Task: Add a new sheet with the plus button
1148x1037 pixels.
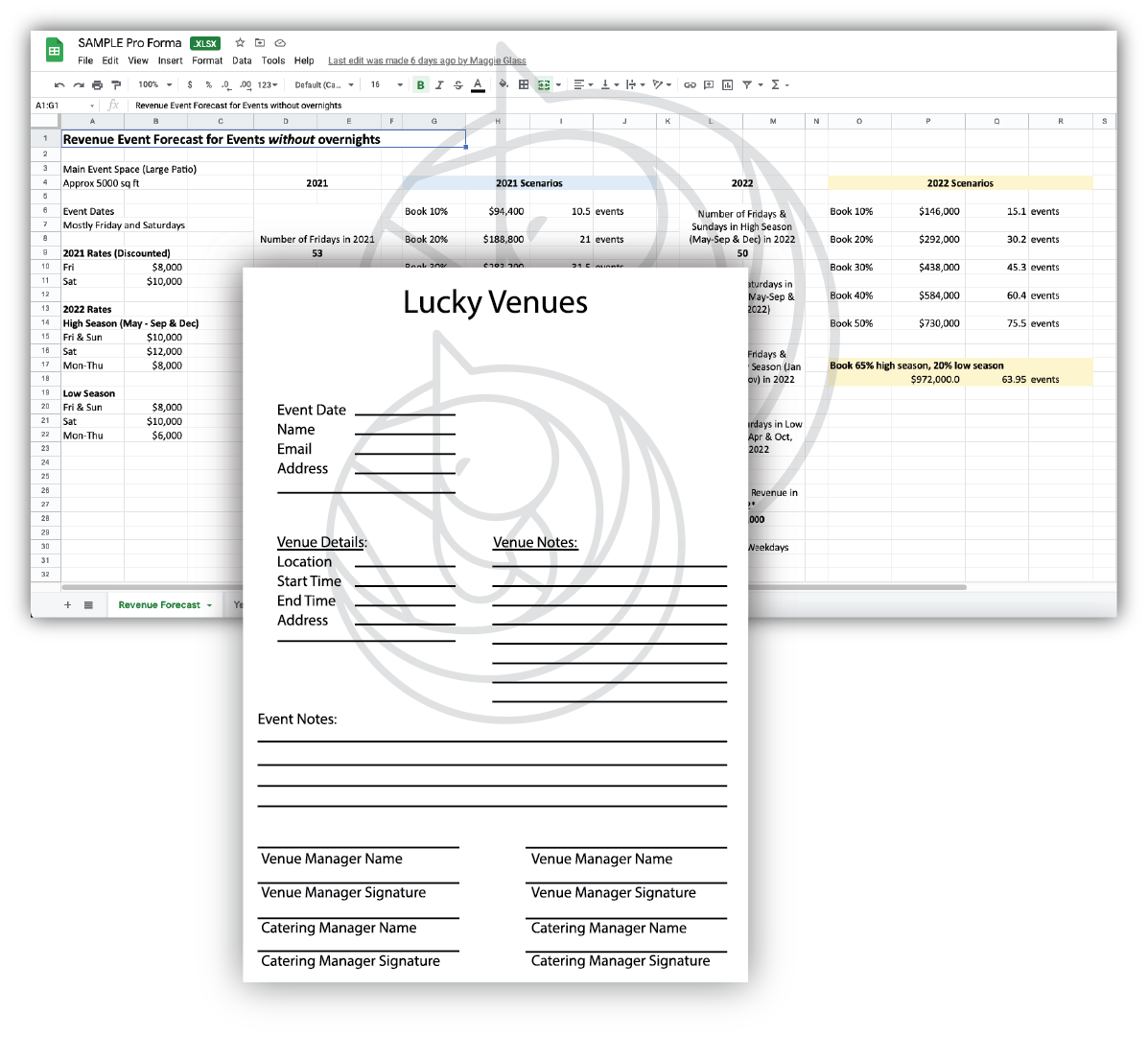Action: (67, 605)
